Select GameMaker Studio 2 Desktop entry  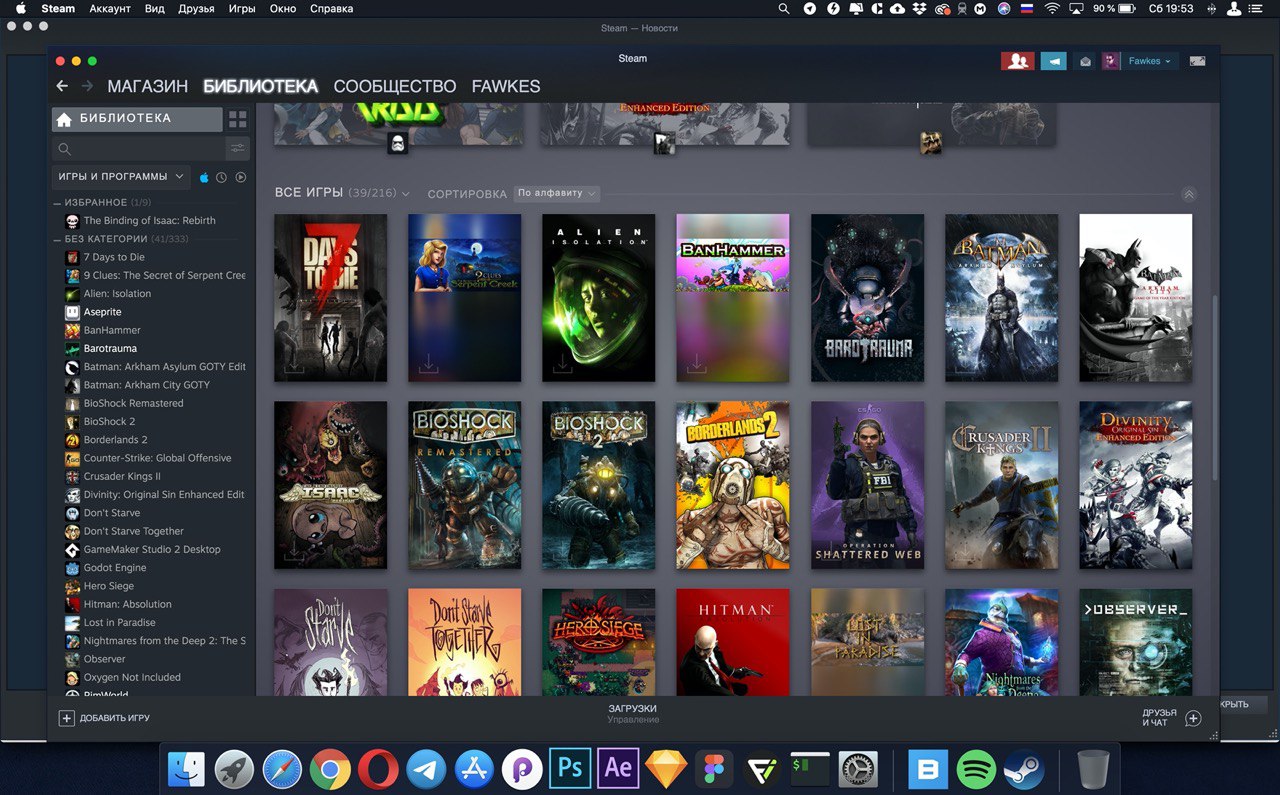pos(152,549)
